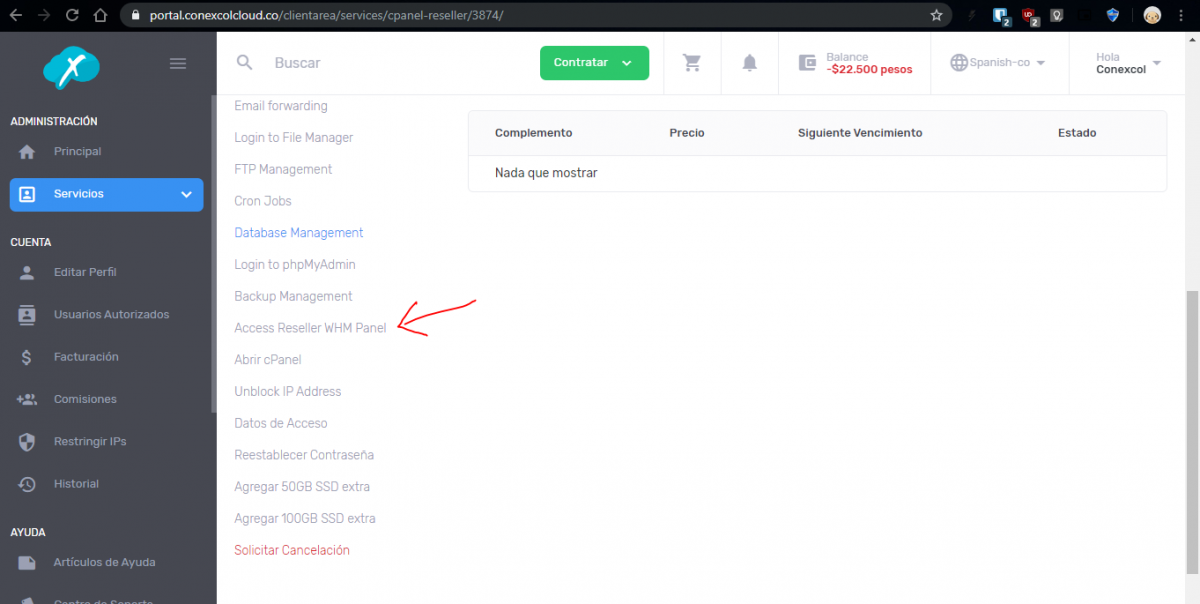Open Historial via the clock icon
Screen dimensions: 1200x604
[28, 483]
